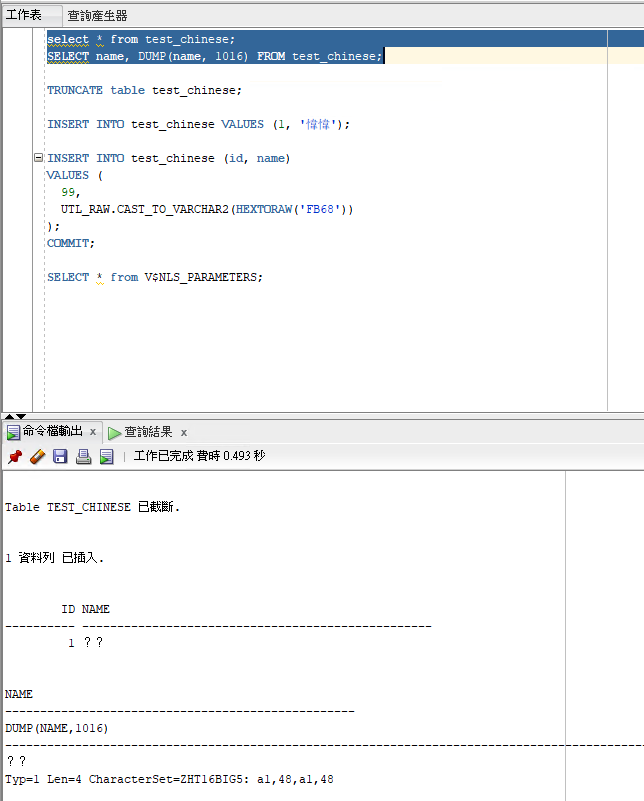Close the 命令檔輸出 tab
Screen dimensions: 644x801
tap(93, 432)
